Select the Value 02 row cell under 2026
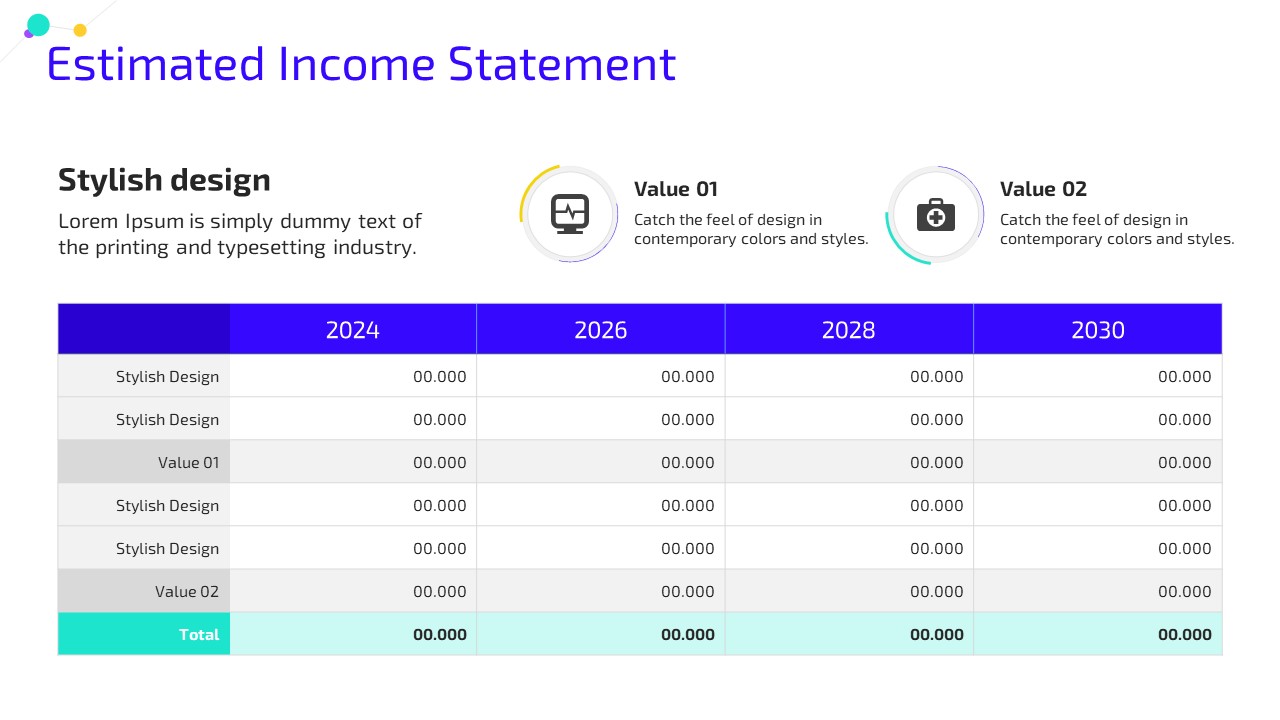 point(601,591)
